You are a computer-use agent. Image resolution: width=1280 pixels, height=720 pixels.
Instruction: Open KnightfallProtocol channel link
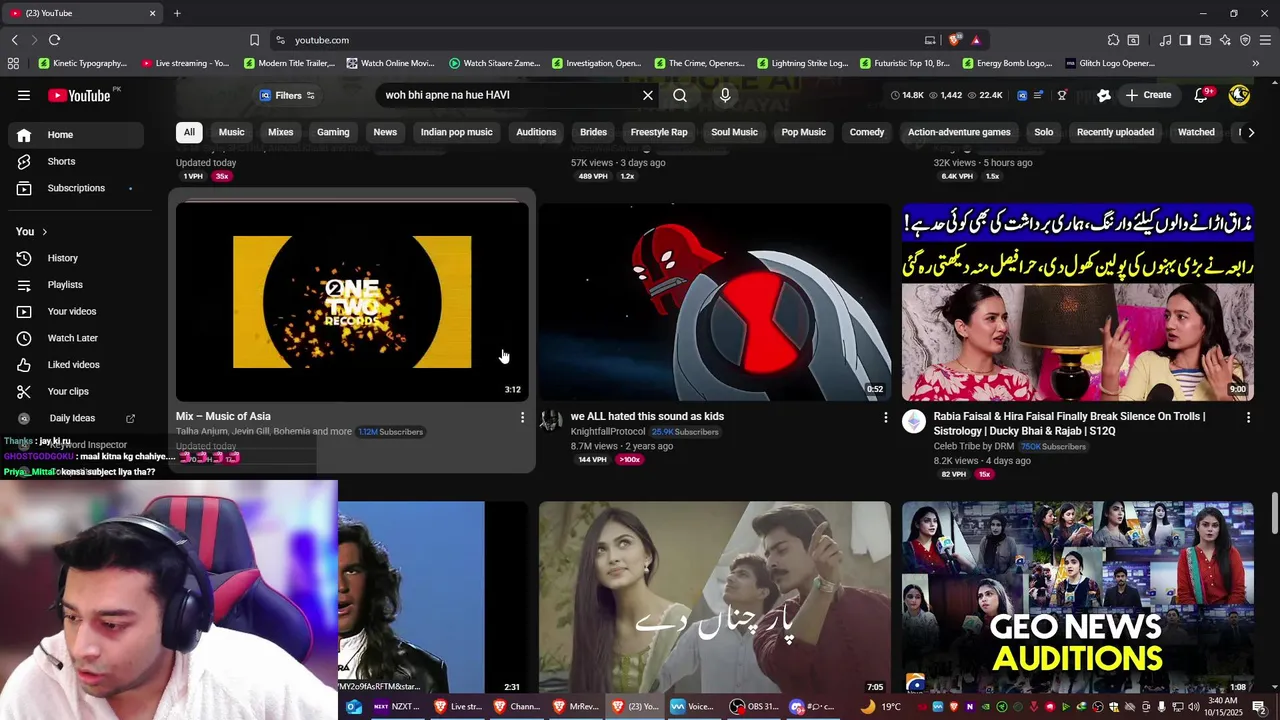click(x=608, y=432)
